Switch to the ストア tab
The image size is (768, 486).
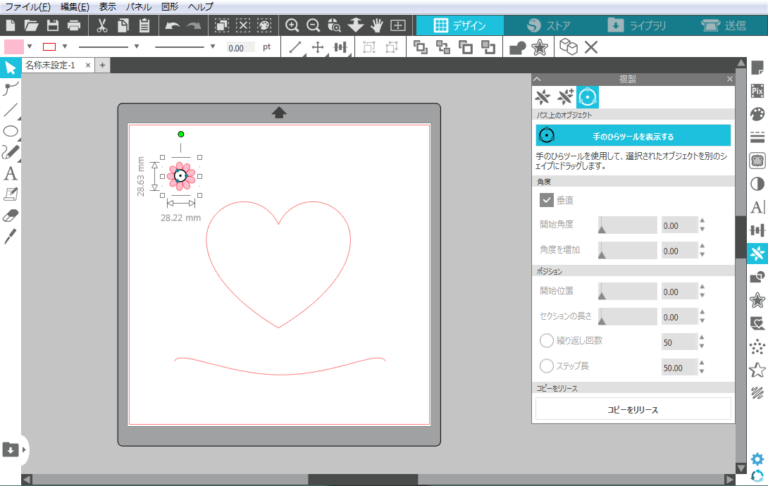click(549, 25)
